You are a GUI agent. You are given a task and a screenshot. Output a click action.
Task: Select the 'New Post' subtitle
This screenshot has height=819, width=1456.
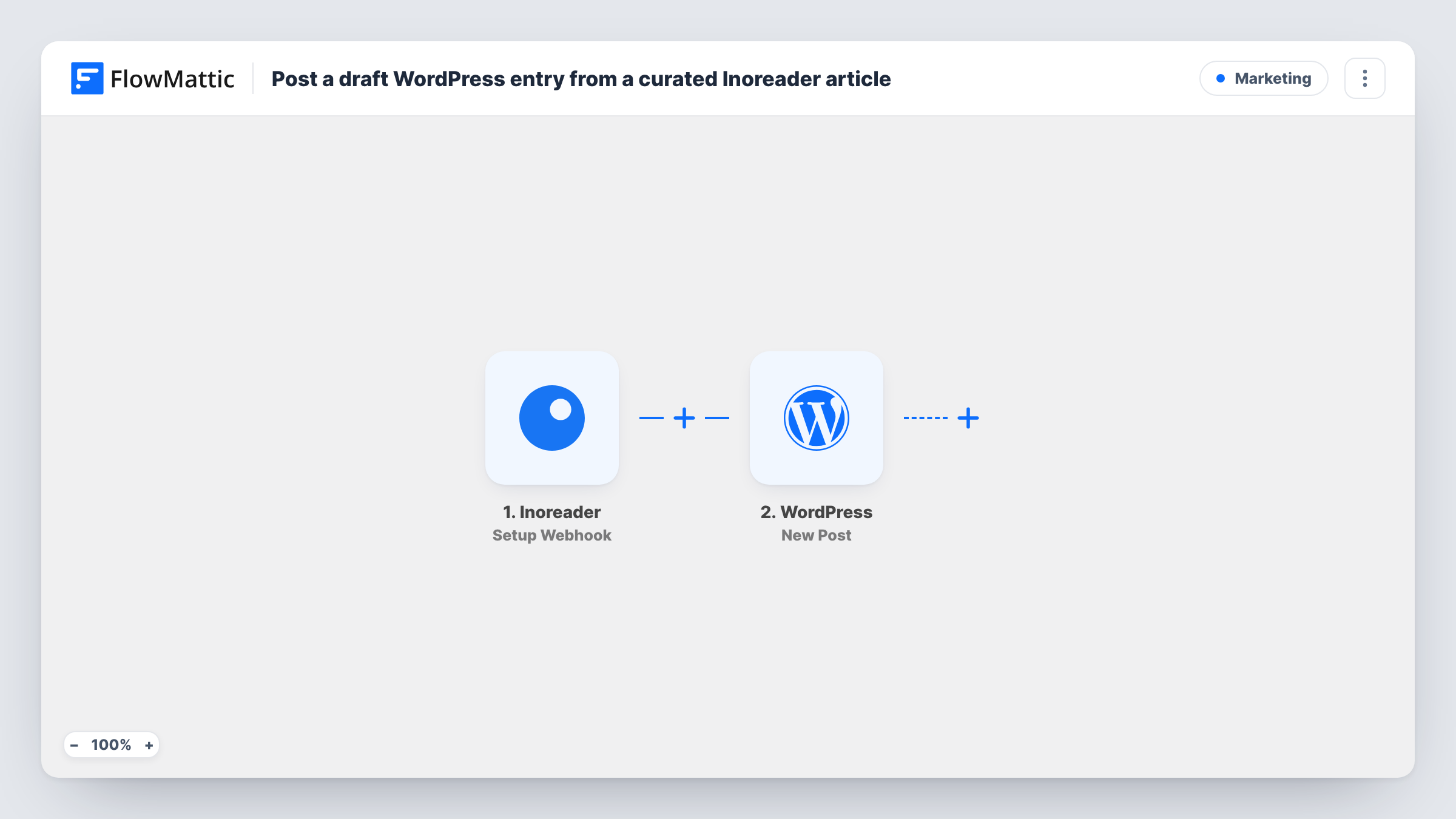coord(816,535)
